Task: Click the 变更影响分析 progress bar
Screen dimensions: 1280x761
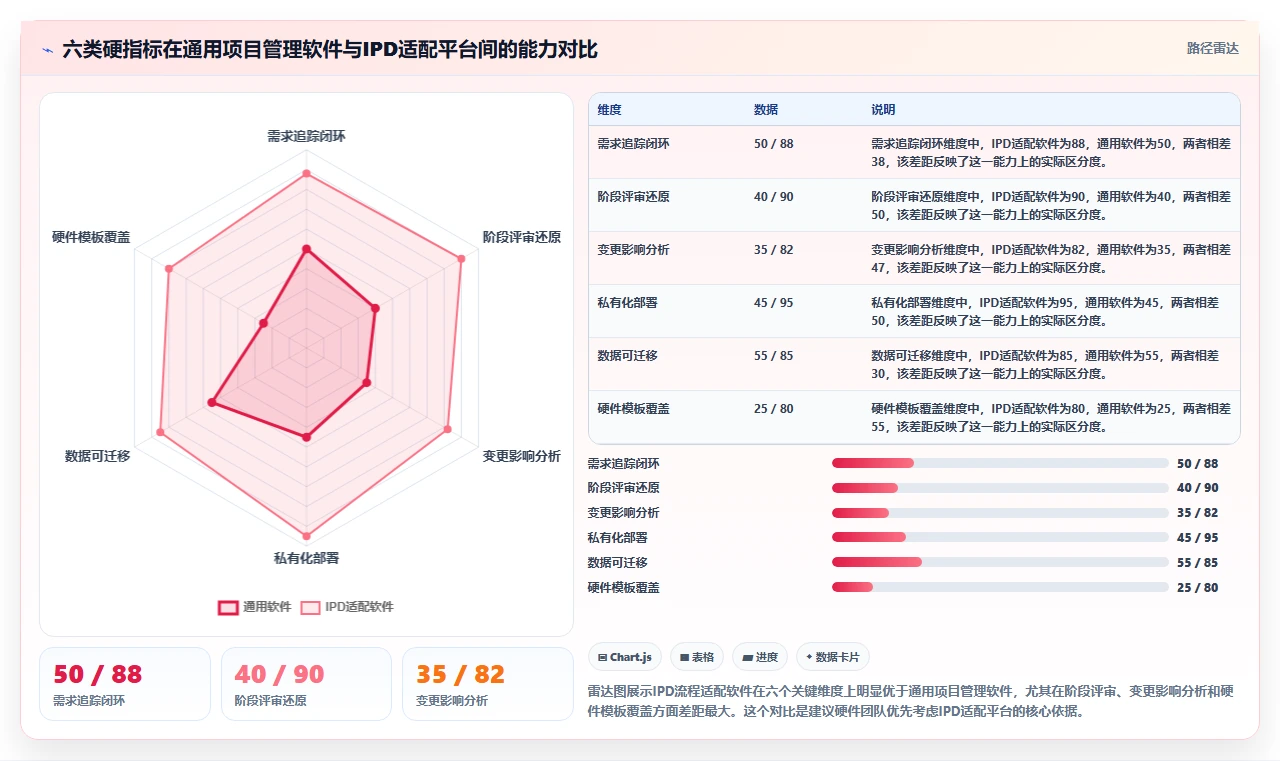Action: (x=1000, y=513)
